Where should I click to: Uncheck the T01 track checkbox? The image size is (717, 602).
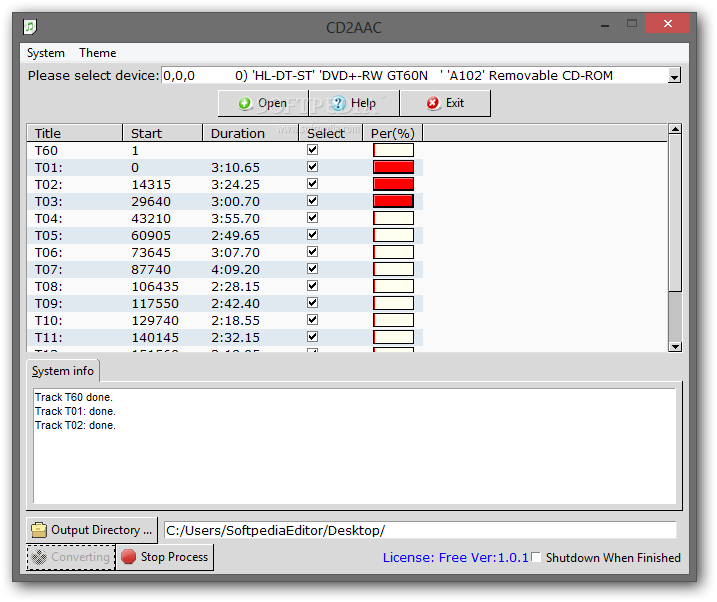(x=312, y=167)
